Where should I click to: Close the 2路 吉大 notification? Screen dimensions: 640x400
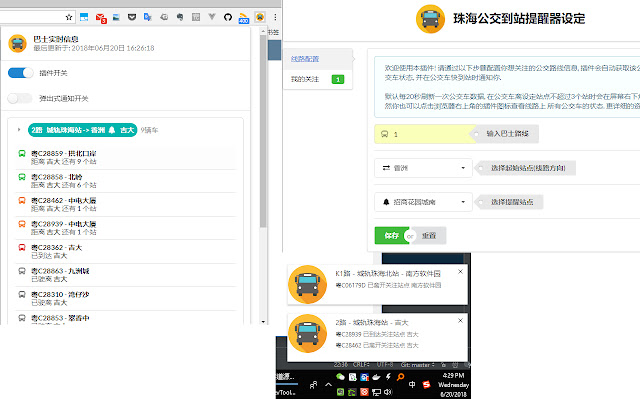[460, 320]
